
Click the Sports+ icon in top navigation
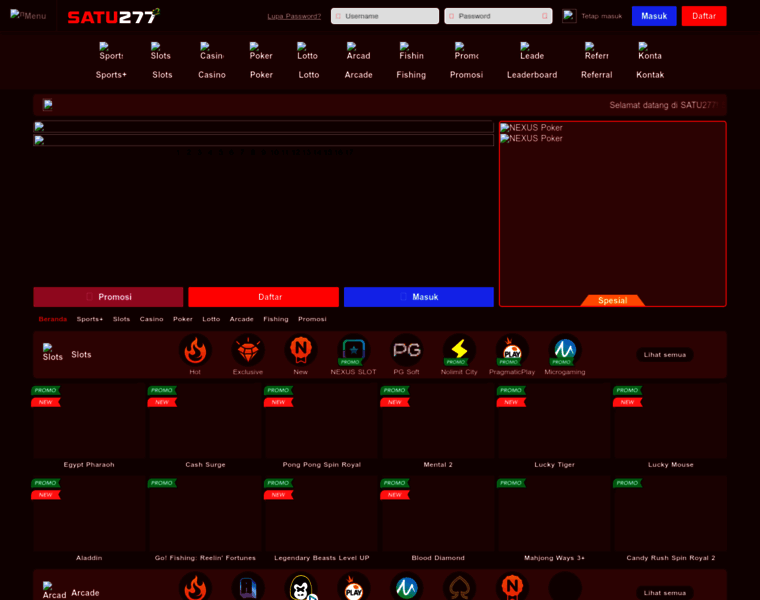111,51
